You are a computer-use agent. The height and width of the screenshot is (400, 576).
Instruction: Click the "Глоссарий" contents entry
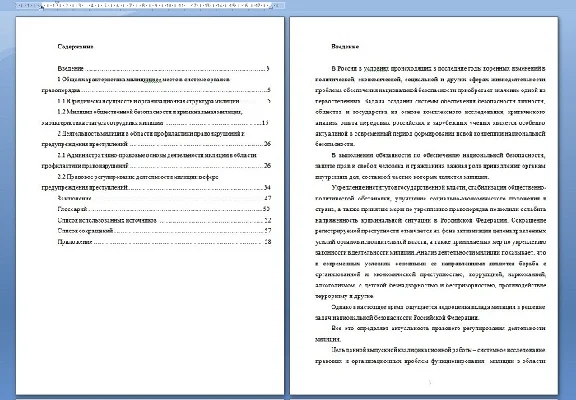tap(163, 209)
